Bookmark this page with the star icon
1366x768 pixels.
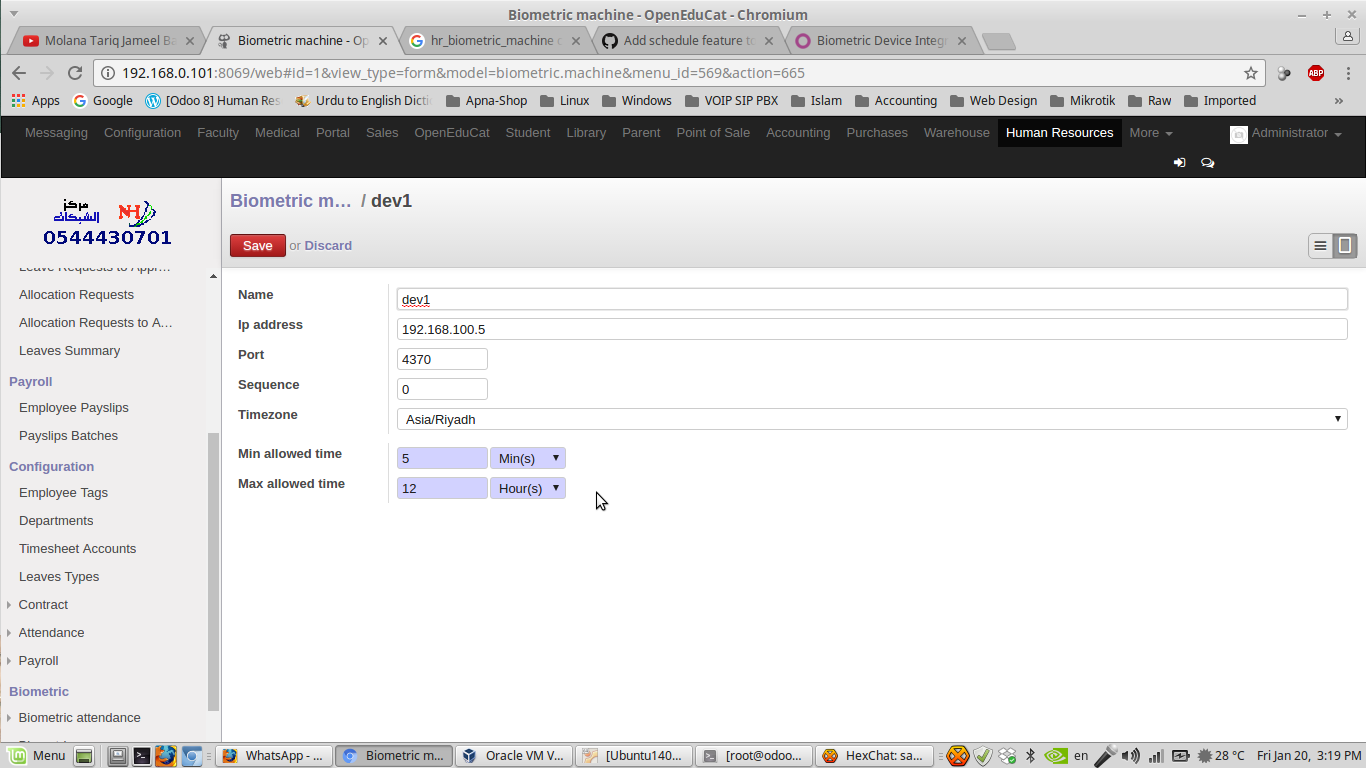[x=1250, y=73]
